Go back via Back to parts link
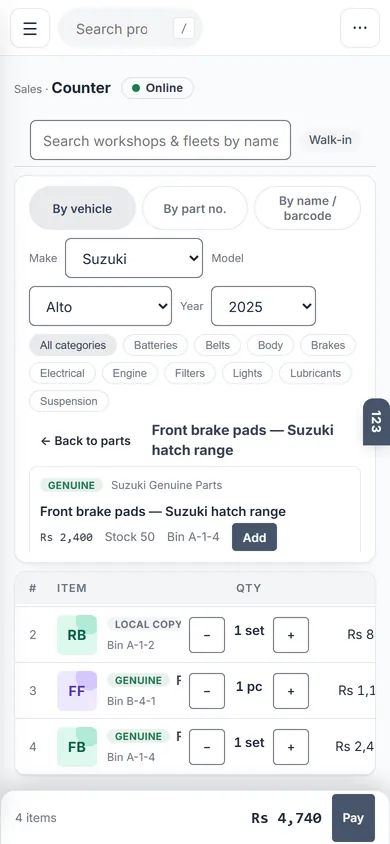Screen dimensions: 390x844 coord(86,441)
